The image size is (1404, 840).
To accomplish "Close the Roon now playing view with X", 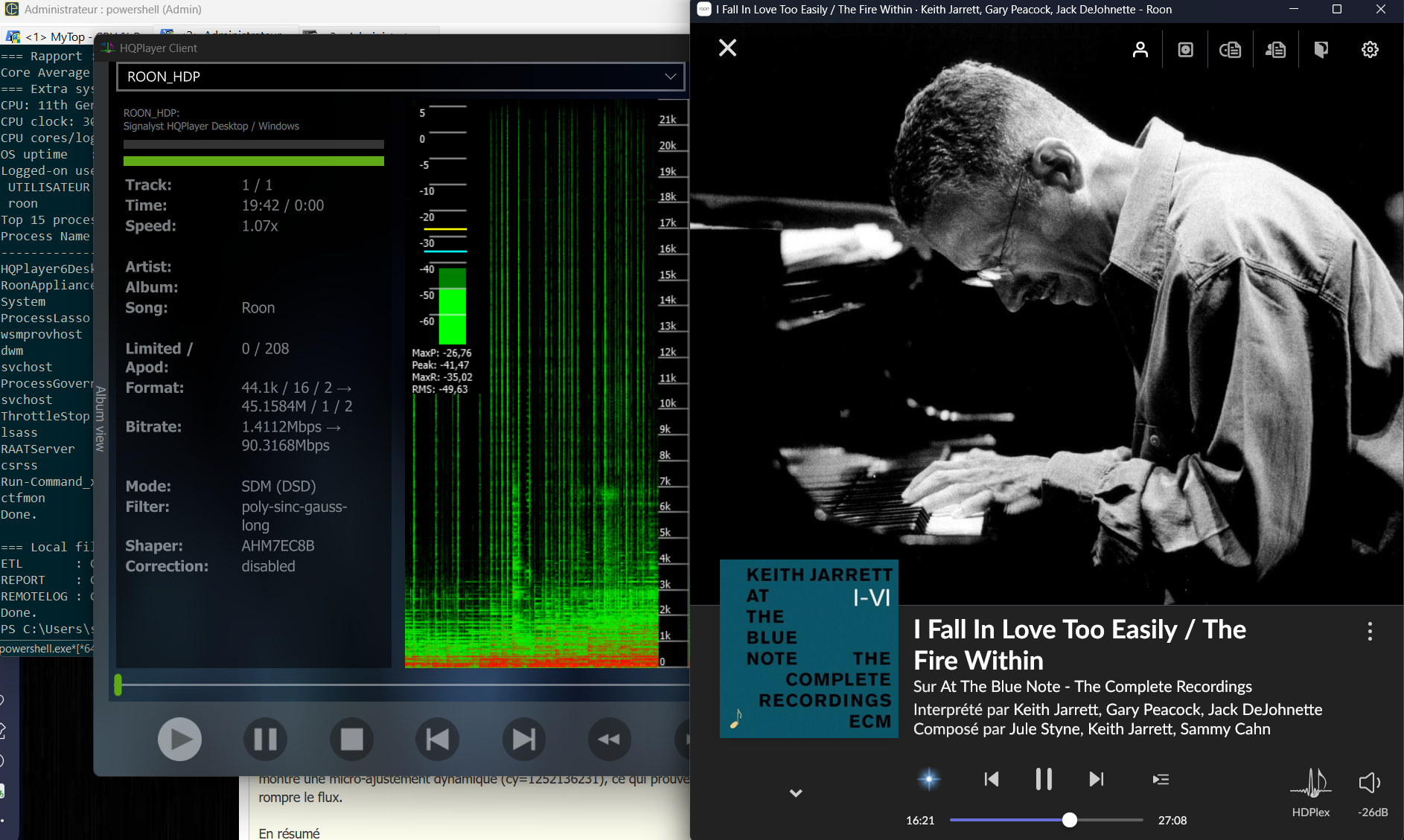I will (x=727, y=48).
